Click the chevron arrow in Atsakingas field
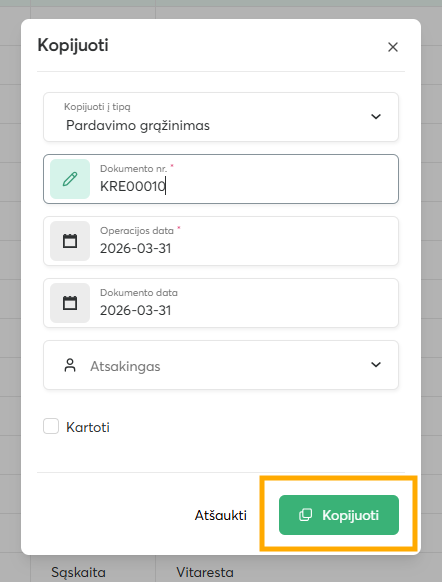442x582 pixels. (x=376, y=364)
